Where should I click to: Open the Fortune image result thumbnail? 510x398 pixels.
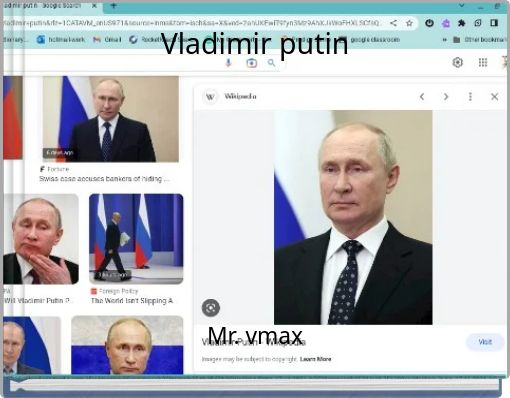(x=111, y=119)
